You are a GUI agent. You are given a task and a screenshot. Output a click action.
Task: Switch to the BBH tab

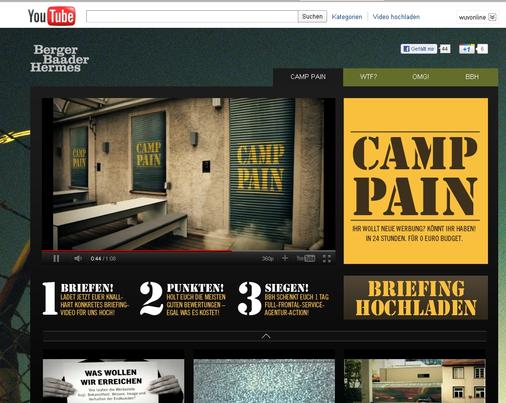pos(472,77)
